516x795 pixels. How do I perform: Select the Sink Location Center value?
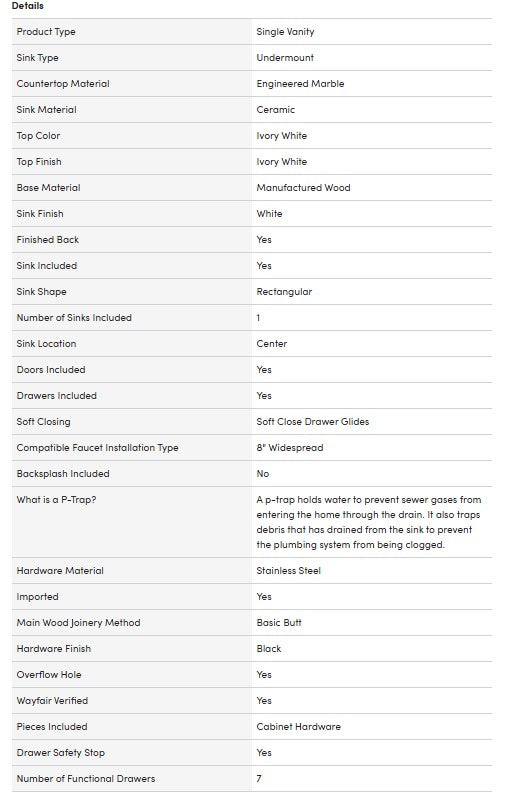click(271, 344)
